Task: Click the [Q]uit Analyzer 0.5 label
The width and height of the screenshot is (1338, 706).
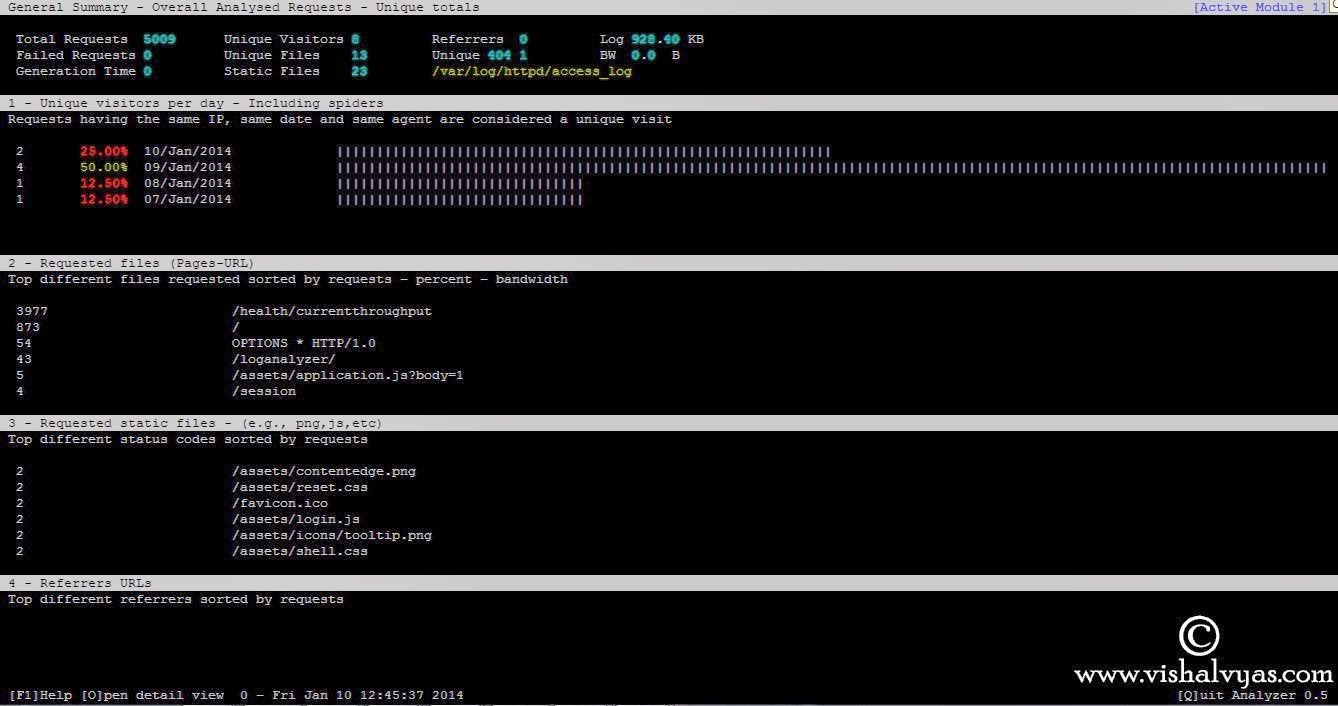Action: point(1253,695)
